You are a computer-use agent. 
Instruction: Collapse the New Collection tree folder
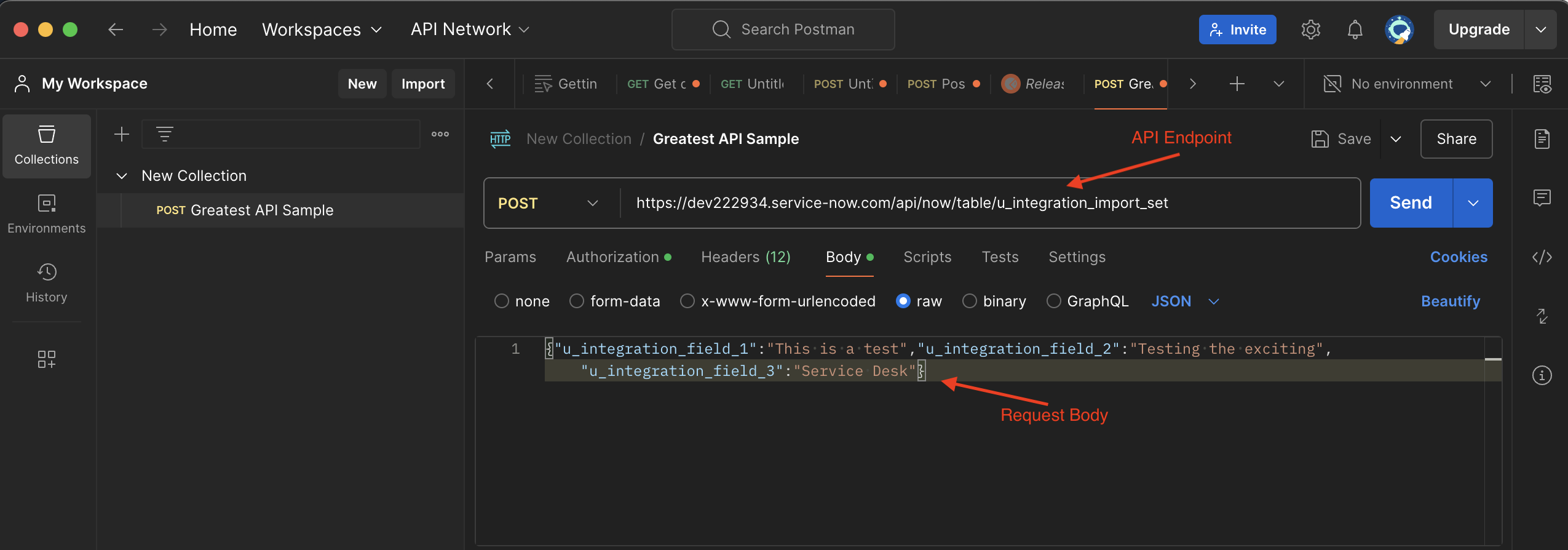[122, 176]
